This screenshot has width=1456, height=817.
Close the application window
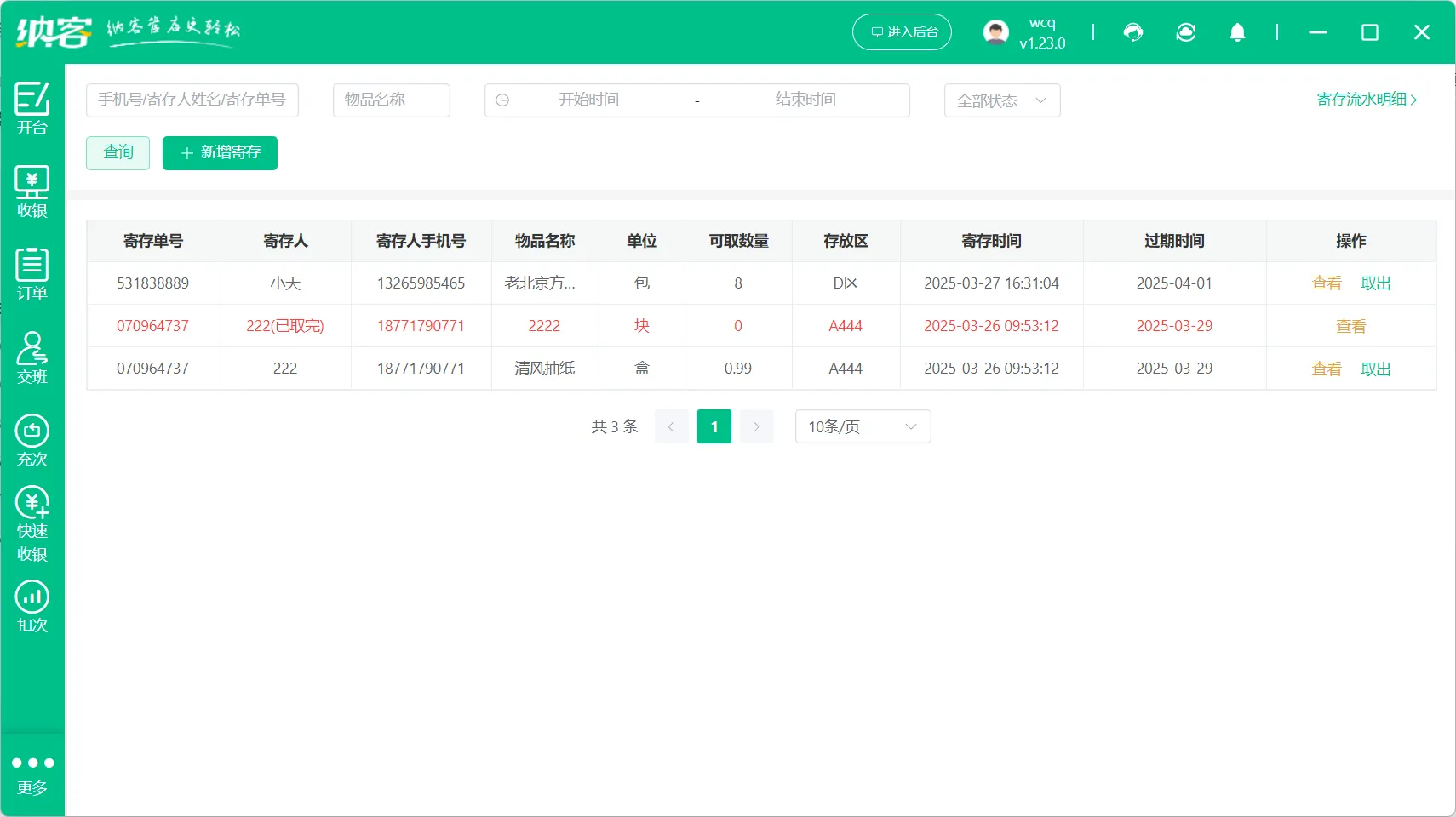tap(1422, 32)
